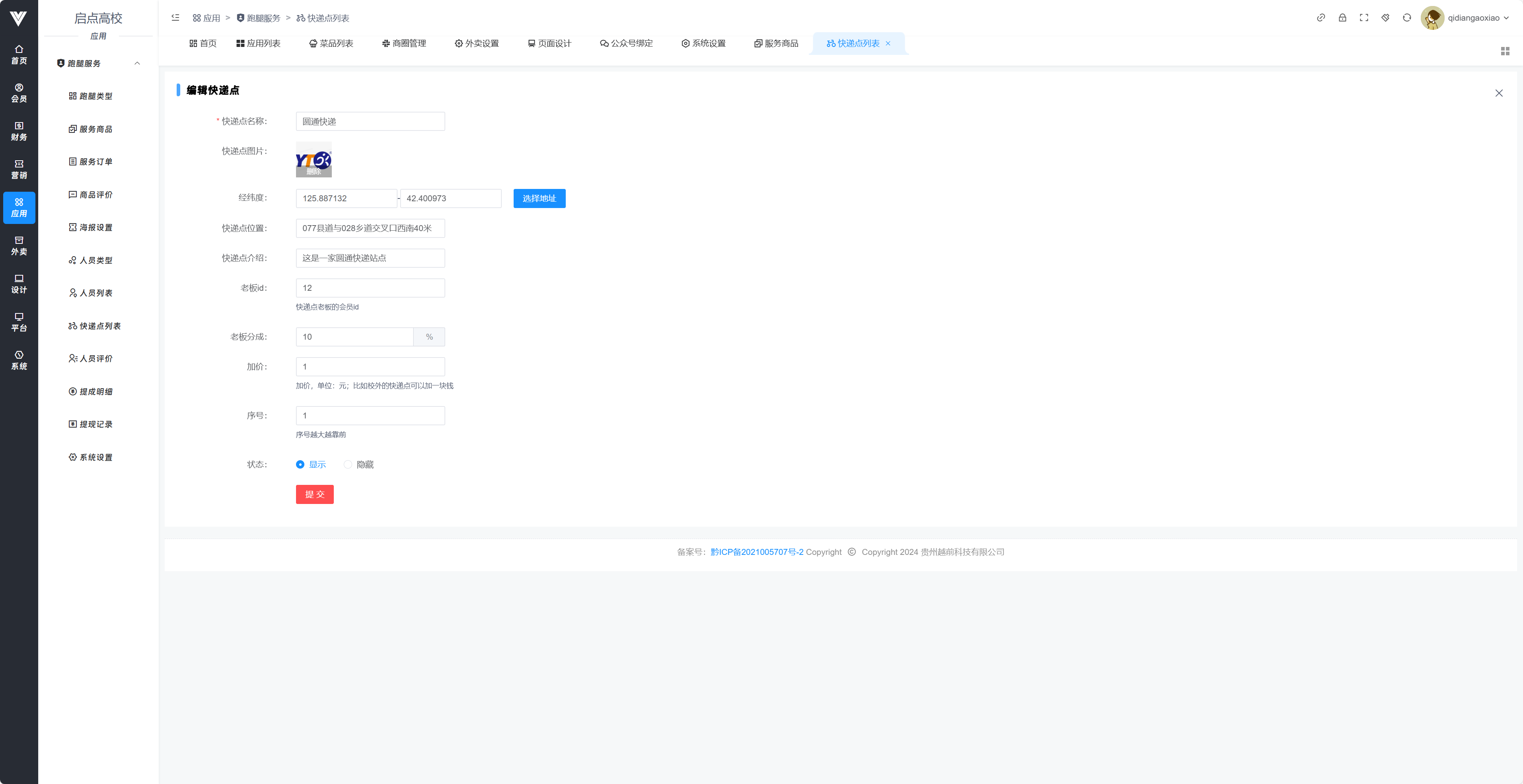1523x784 pixels.
Task: Click the lock screen icon
Action: pyautogui.click(x=1342, y=18)
